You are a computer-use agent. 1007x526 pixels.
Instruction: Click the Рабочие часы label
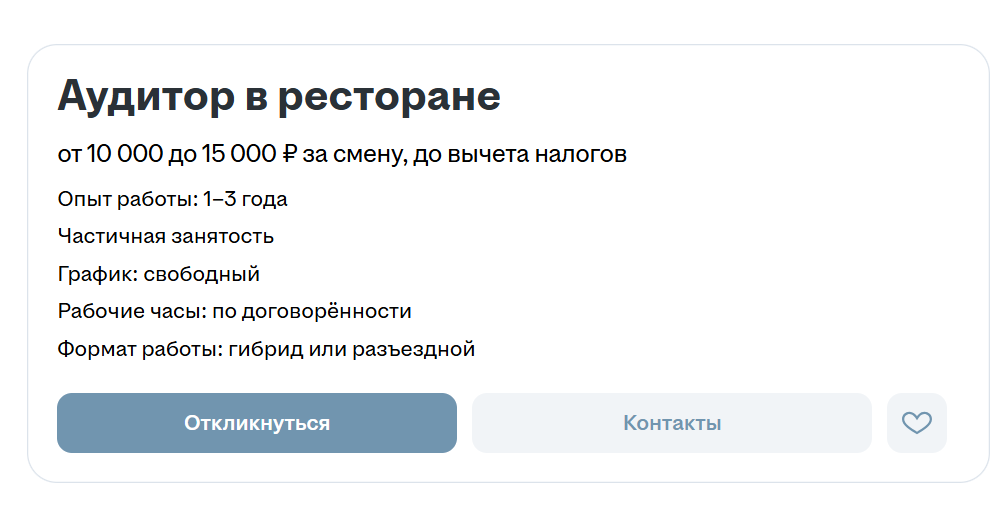(132, 311)
